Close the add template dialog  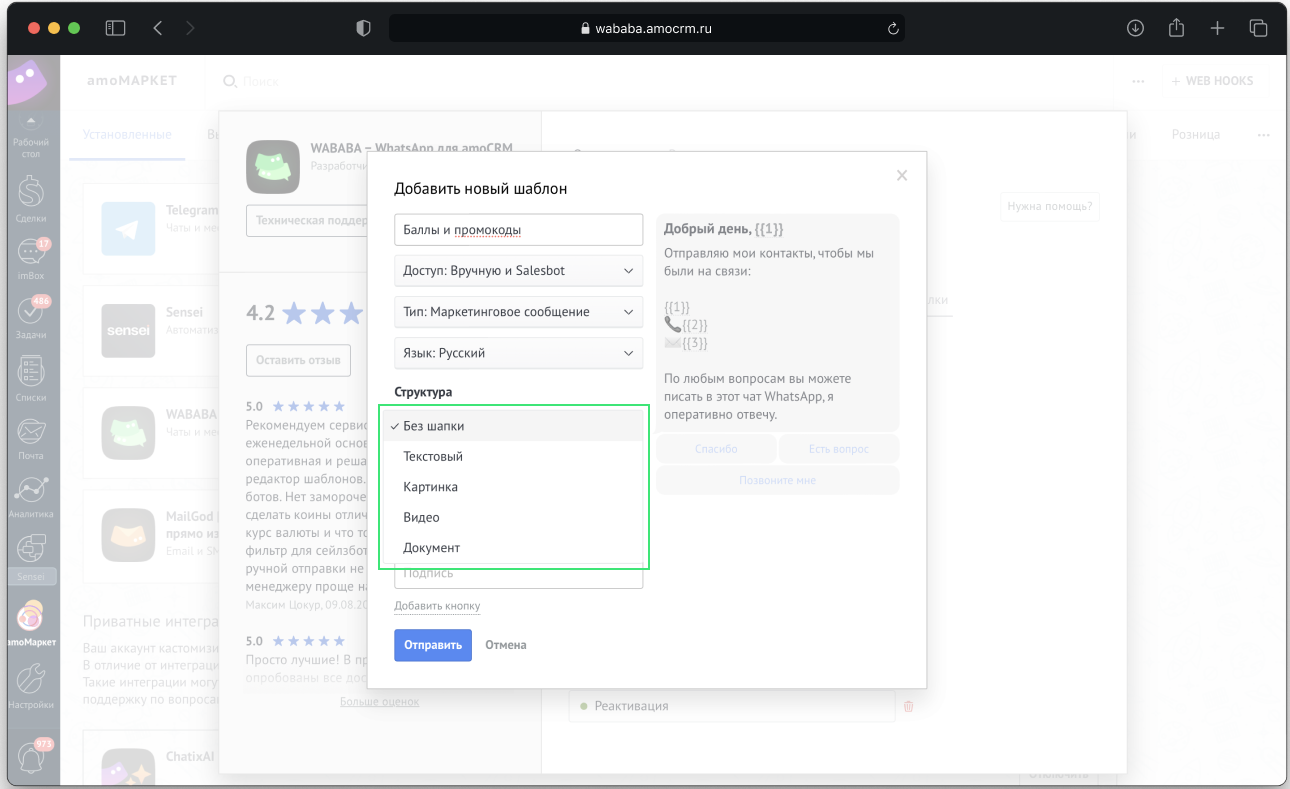coord(902,176)
